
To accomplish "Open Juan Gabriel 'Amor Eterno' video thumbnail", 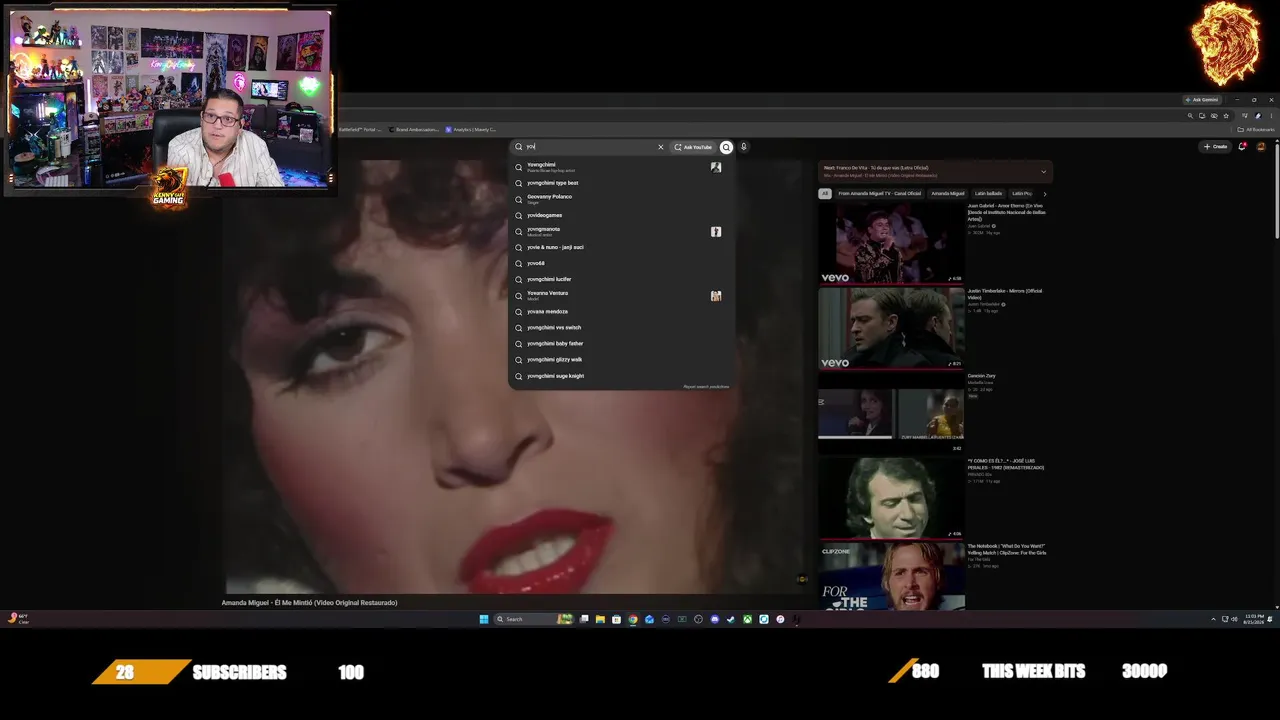I will (891, 243).
